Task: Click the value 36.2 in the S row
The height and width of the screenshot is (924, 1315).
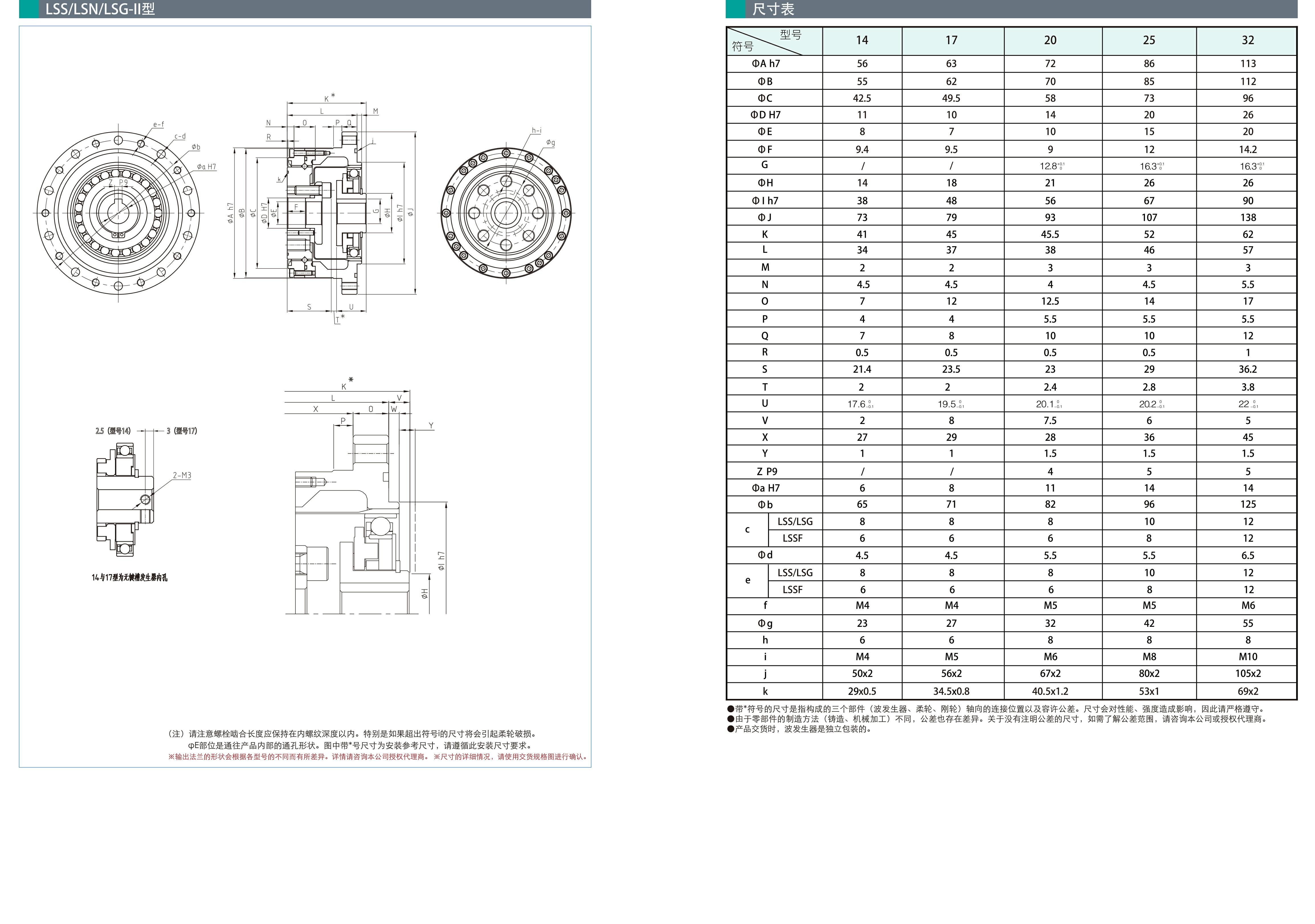Action: (1248, 370)
